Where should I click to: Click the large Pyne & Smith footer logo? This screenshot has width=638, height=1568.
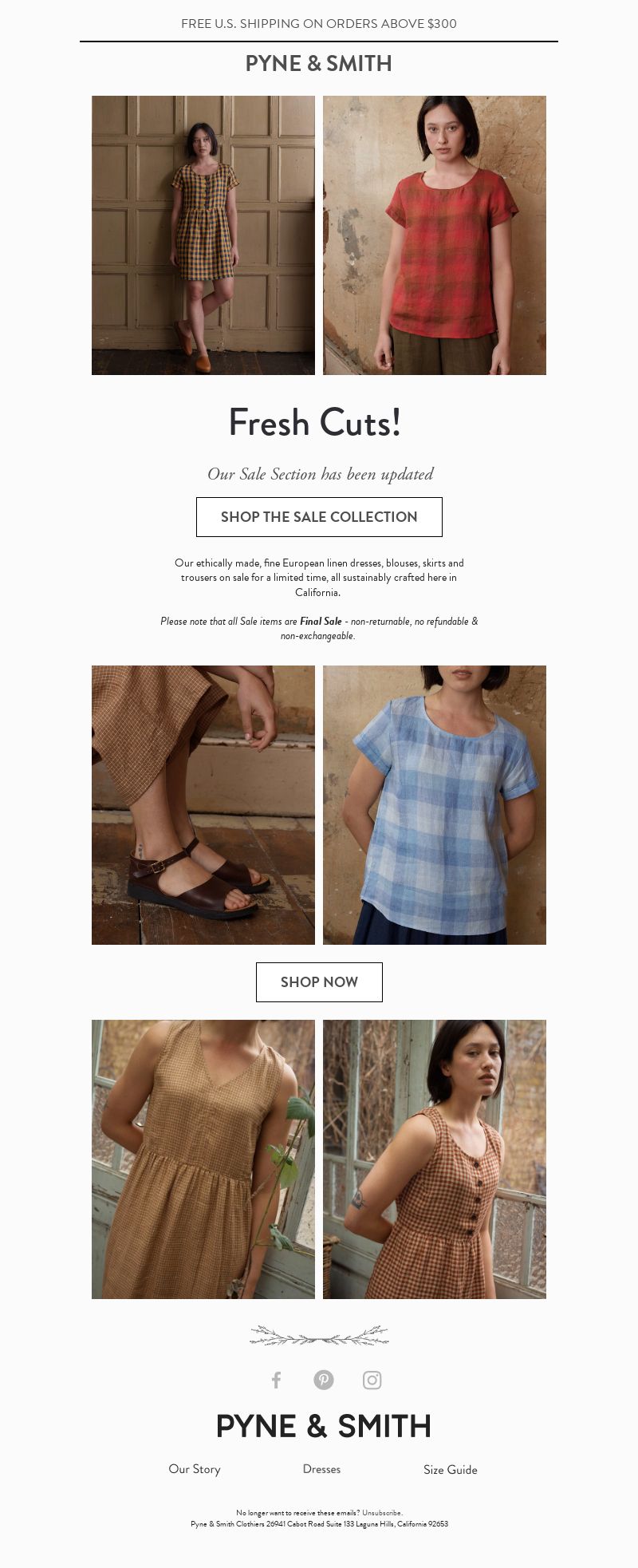[324, 1426]
